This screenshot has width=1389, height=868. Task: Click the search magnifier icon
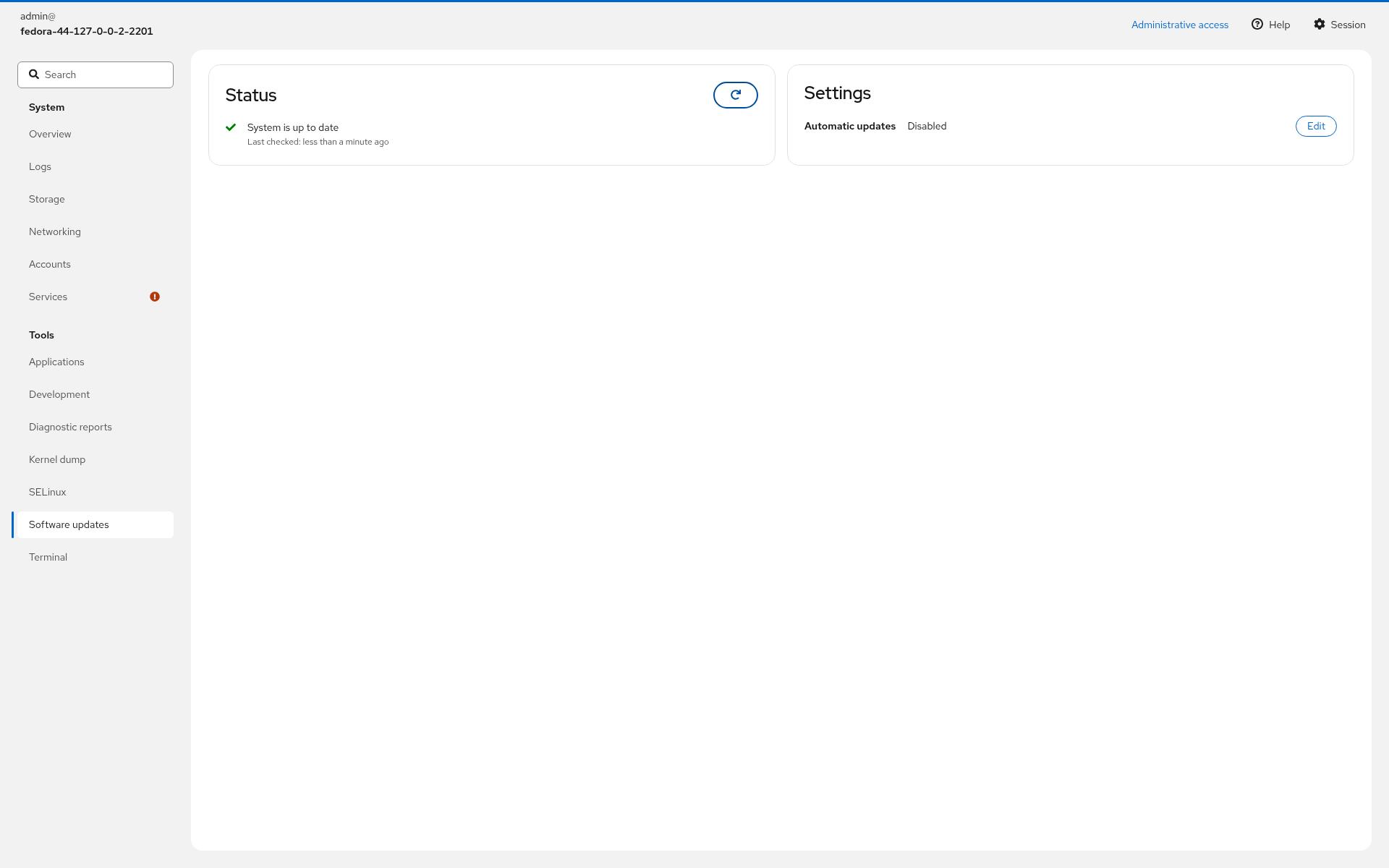coord(34,74)
